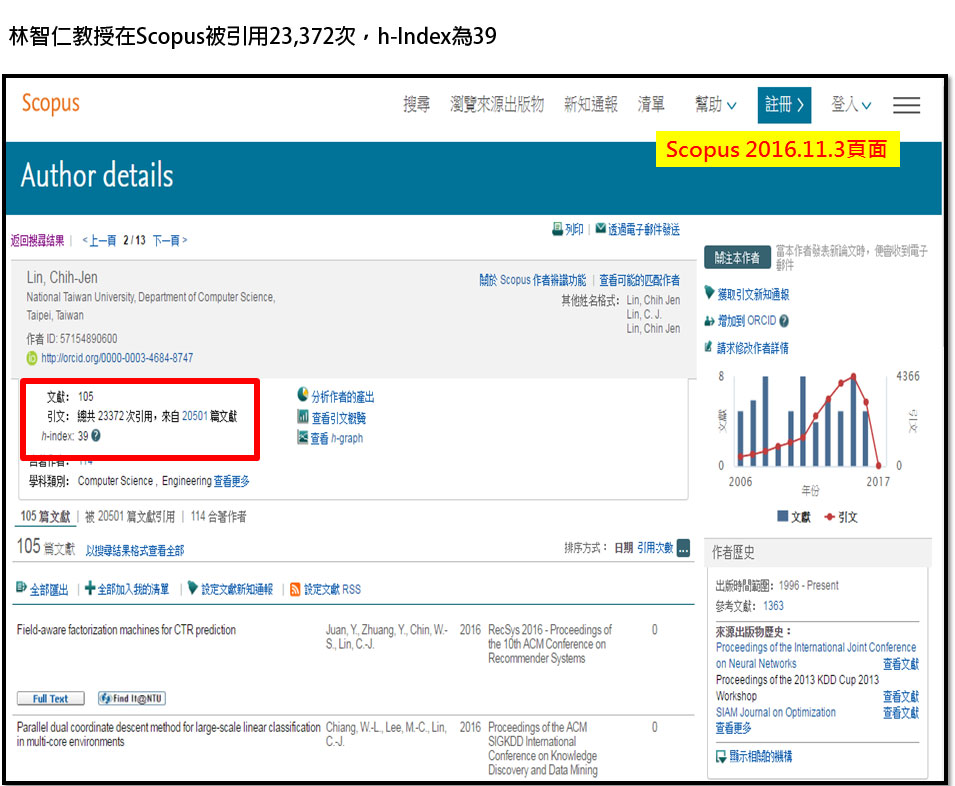This screenshot has width=955, height=786.
Task: Click 查看更多 next to subject areas
Action: (231, 482)
